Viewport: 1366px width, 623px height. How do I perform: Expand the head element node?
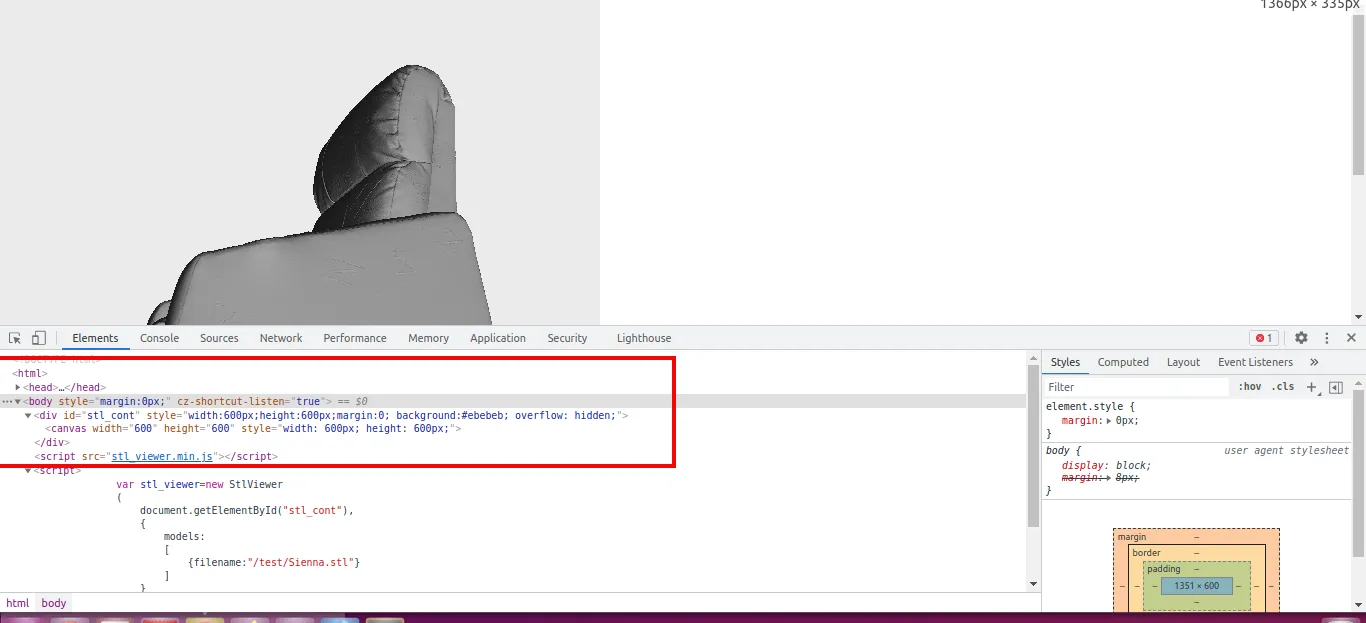18,387
